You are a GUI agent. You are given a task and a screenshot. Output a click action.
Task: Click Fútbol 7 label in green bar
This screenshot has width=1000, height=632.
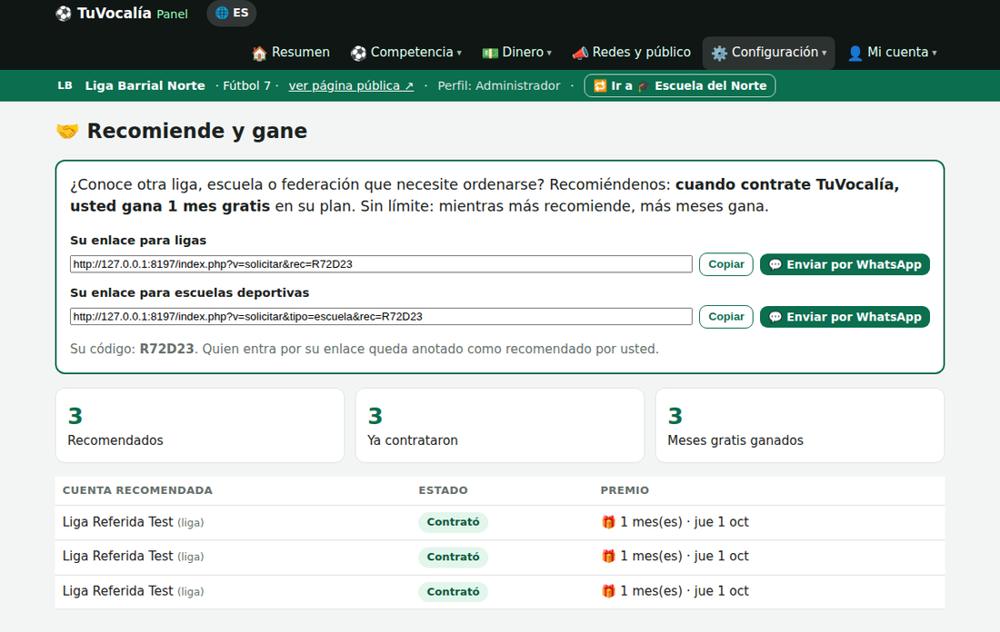[246, 85]
